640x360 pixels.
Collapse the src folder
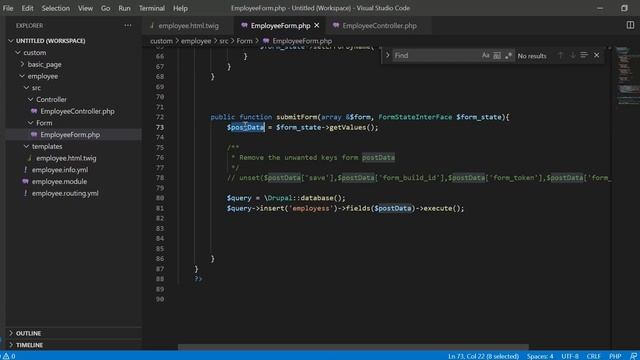click(36, 88)
